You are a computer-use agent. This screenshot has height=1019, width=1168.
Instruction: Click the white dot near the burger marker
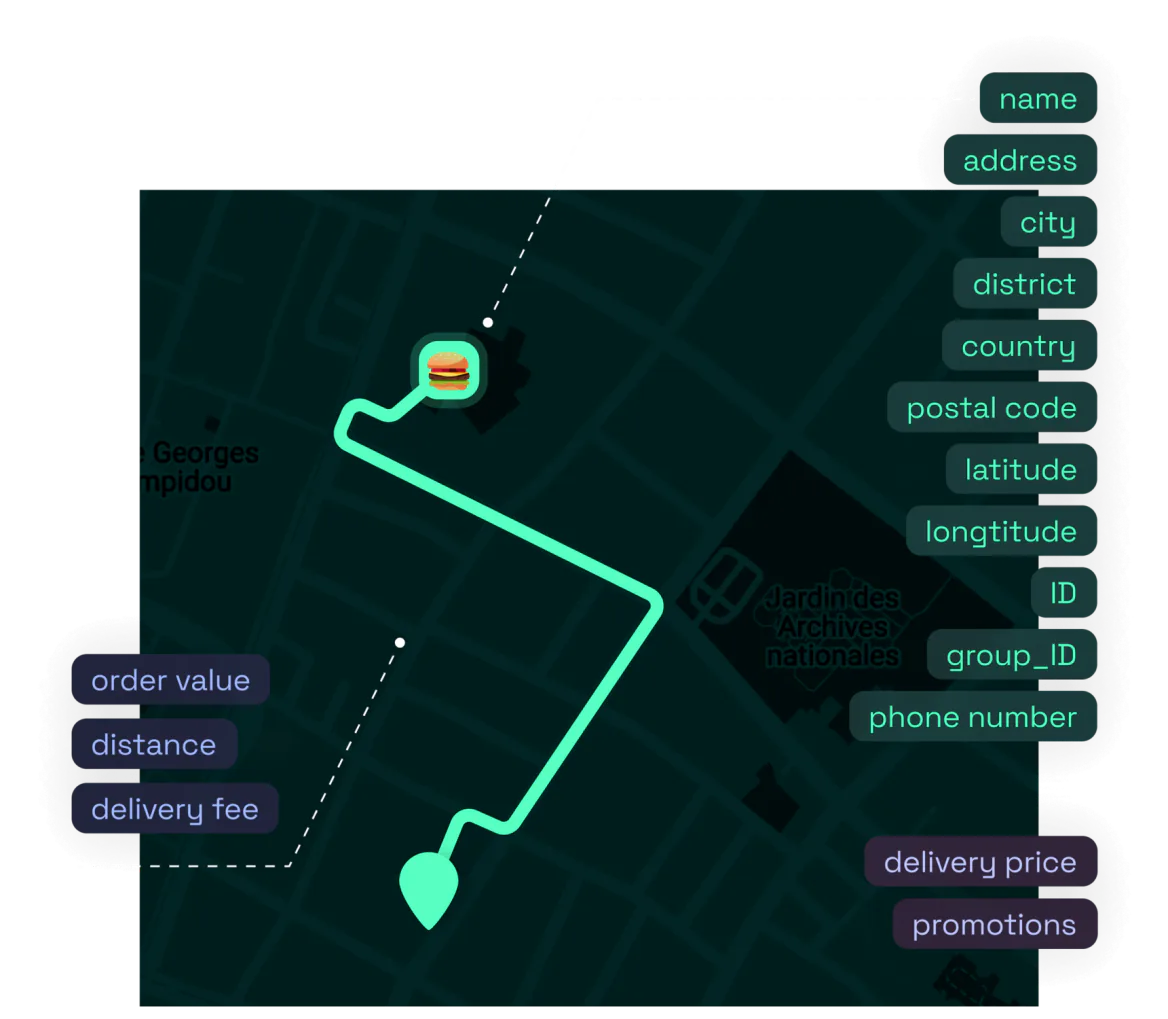(488, 323)
